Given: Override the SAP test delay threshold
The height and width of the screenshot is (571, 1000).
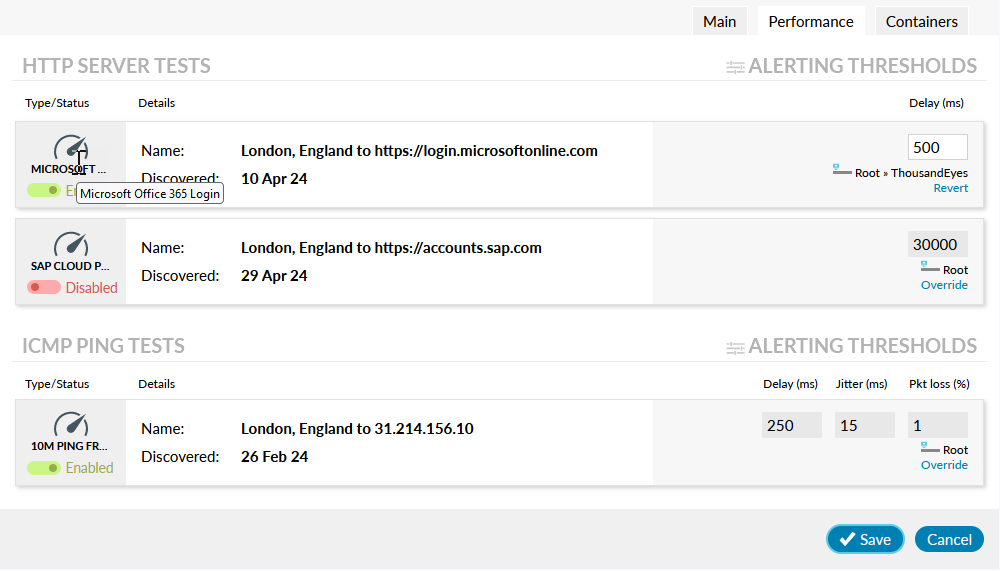Looking at the screenshot, I should 944,285.
